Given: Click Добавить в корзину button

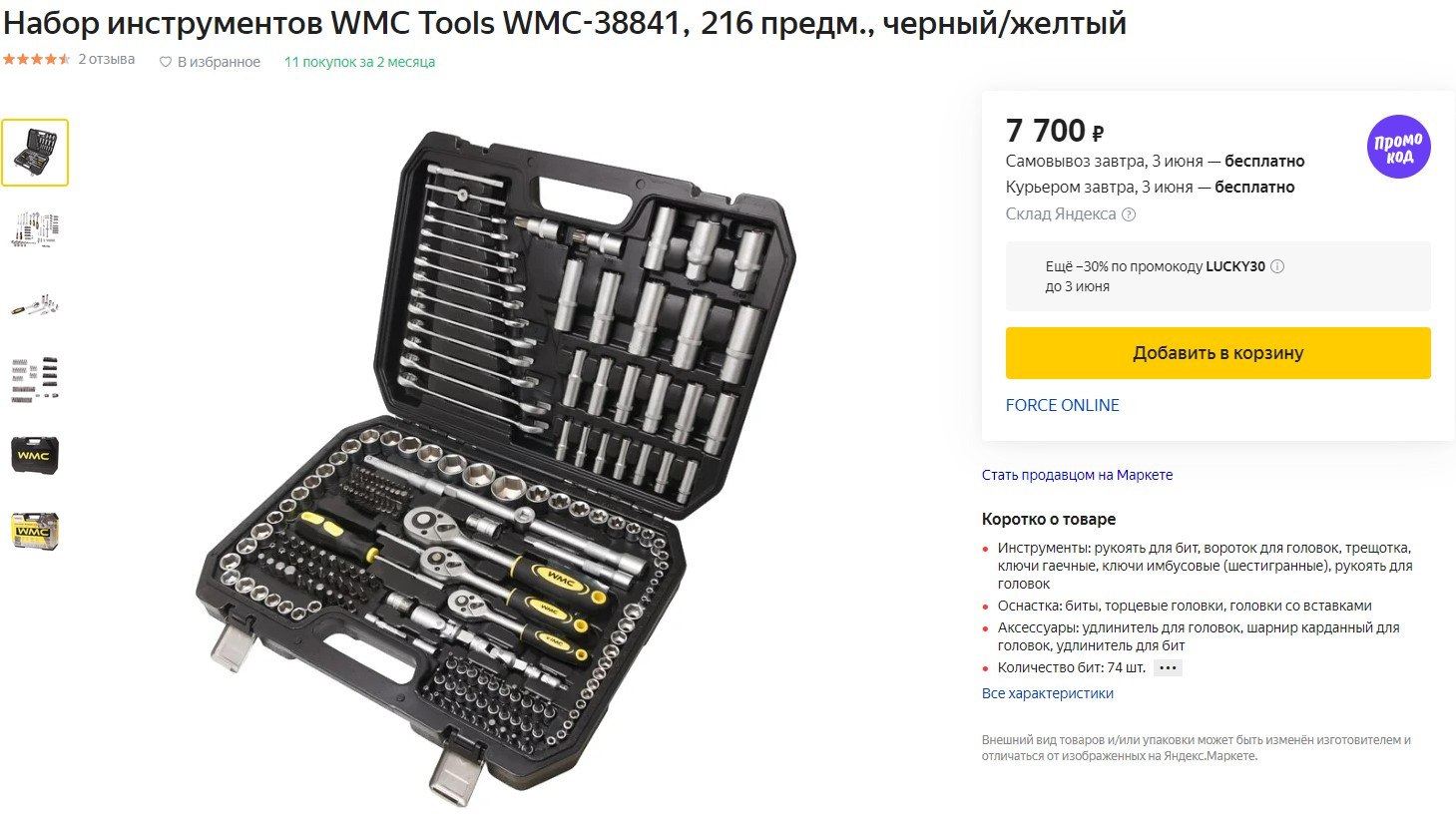Looking at the screenshot, I should [x=1217, y=353].
